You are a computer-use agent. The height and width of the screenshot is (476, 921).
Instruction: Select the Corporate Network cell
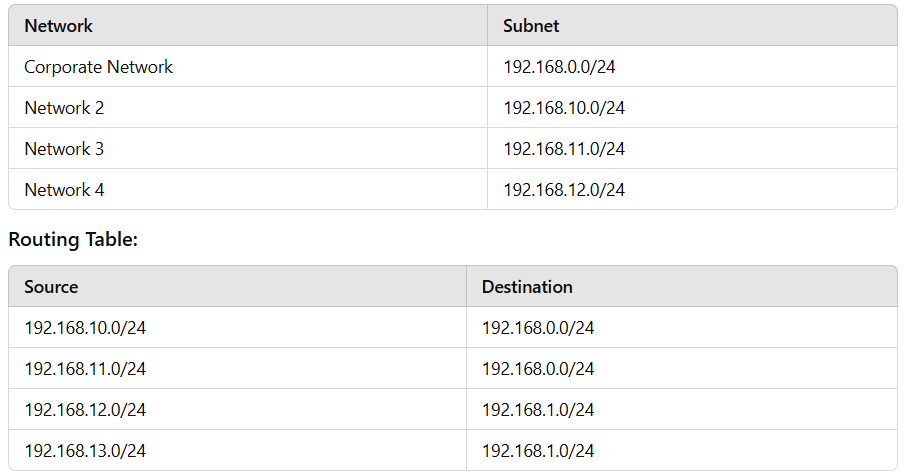98,67
